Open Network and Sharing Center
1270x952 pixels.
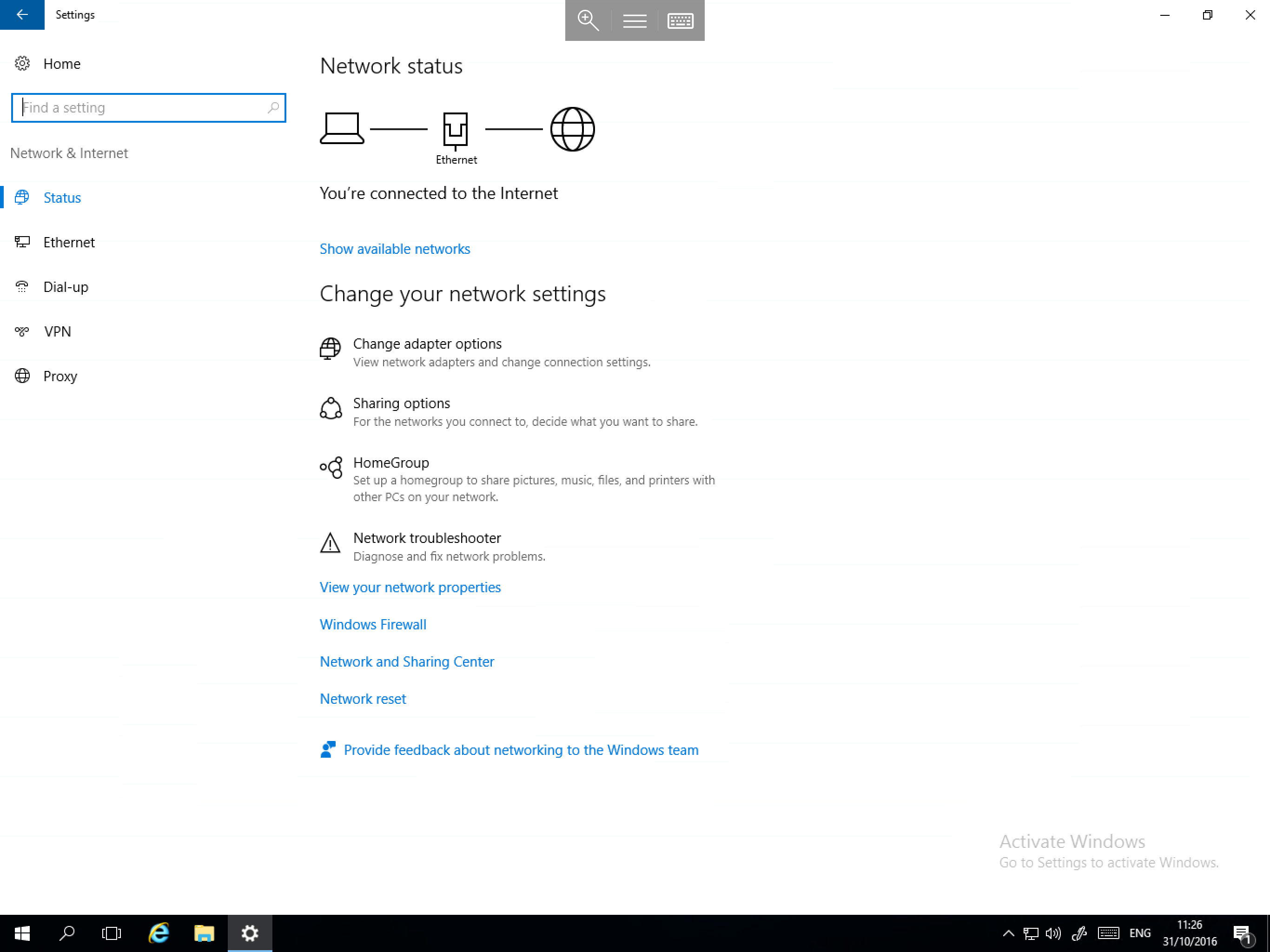(407, 661)
